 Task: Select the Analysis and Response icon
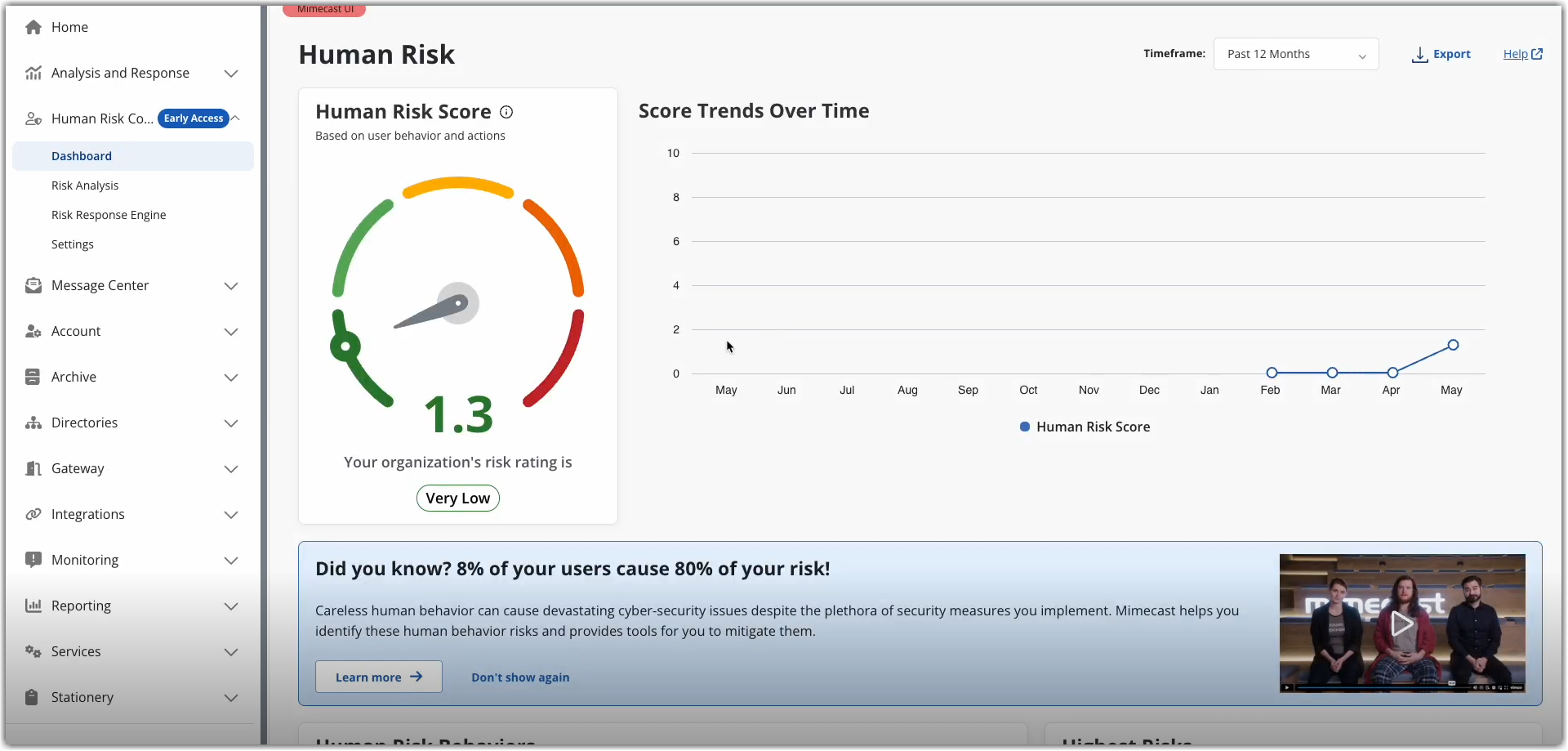33,73
